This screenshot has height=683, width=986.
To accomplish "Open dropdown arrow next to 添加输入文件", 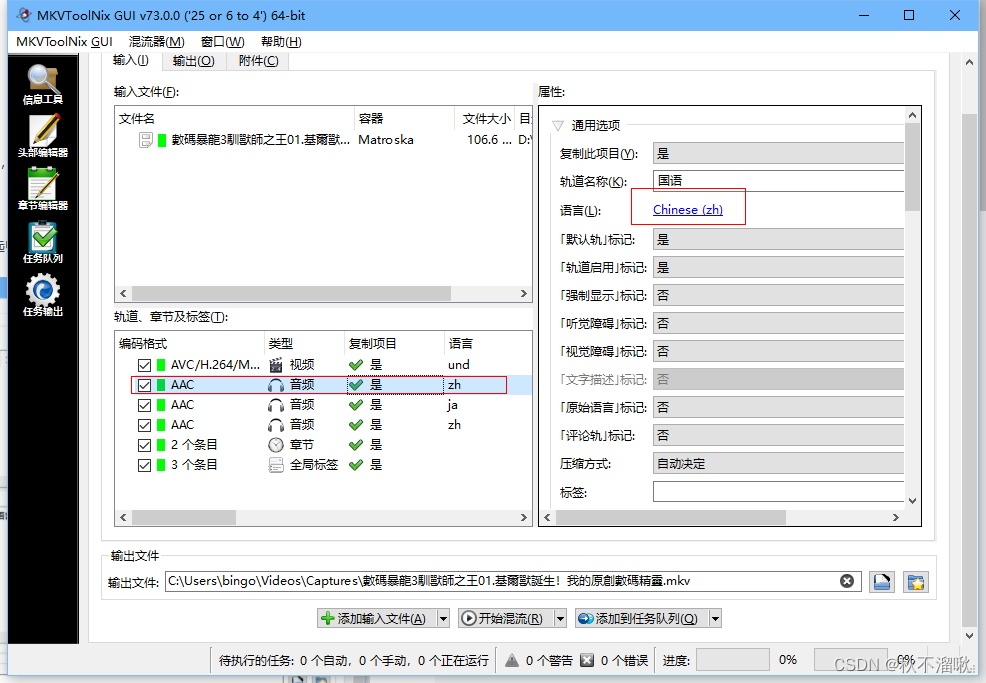I will 443,619.
